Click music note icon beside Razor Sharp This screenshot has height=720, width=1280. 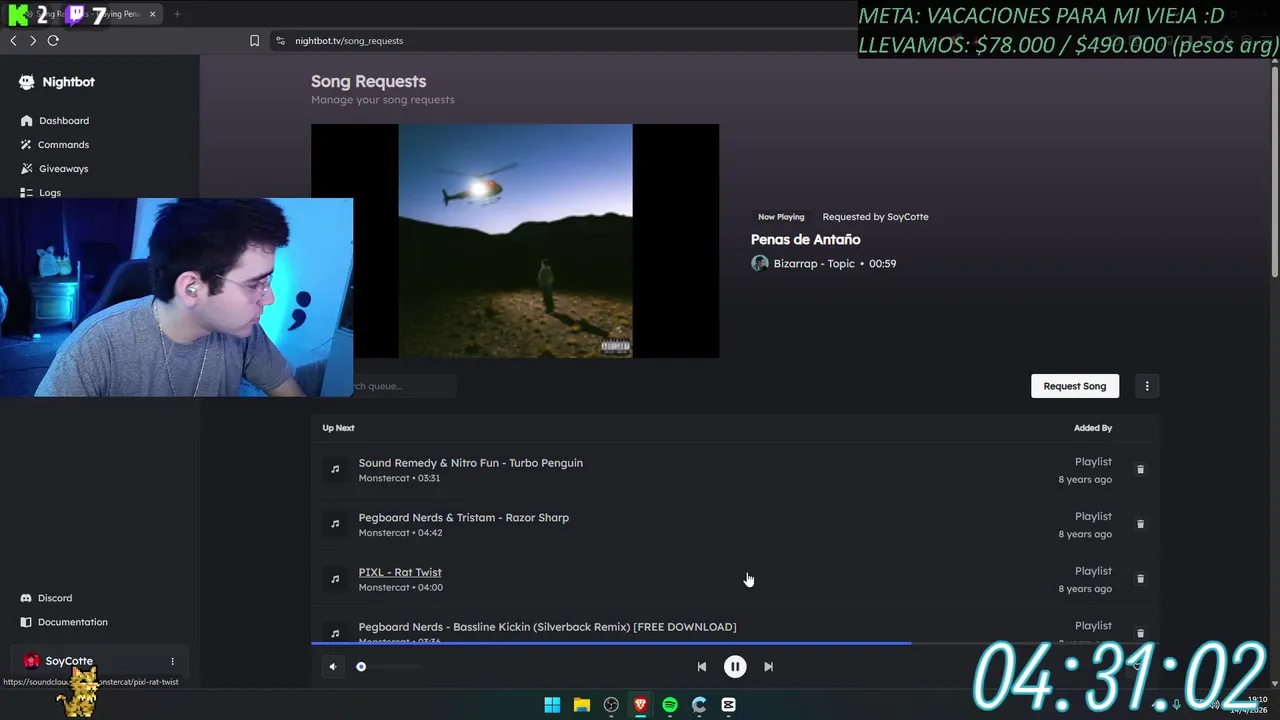[335, 524]
